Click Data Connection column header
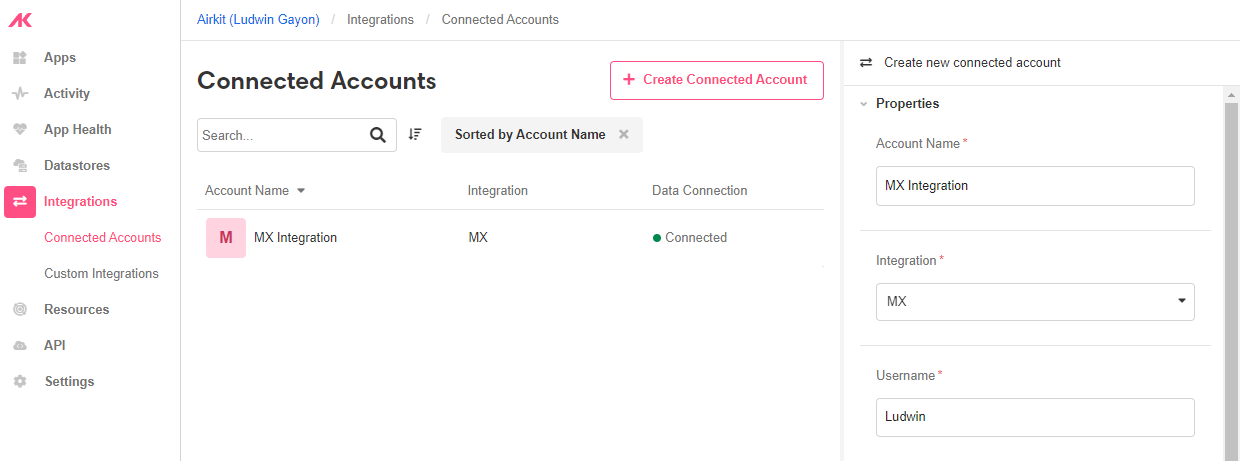This screenshot has width=1240, height=461. click(x=700, y=191)
